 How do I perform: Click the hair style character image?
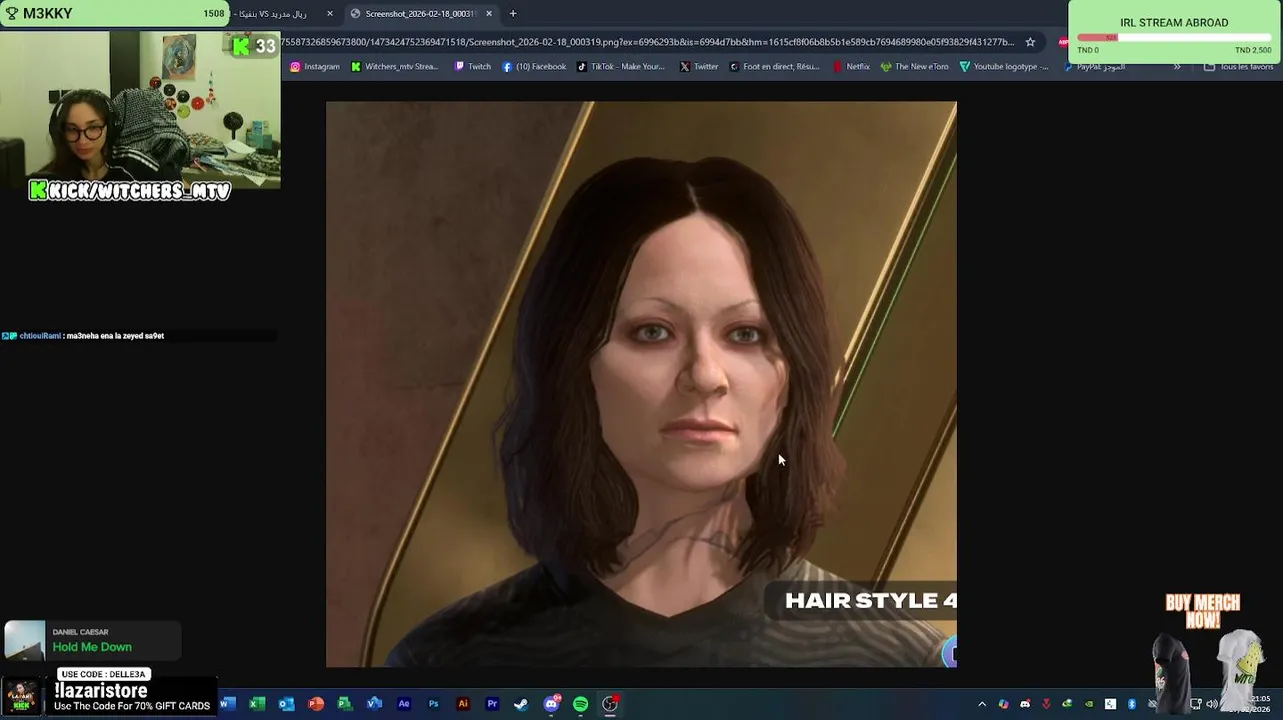click(641, 384)
